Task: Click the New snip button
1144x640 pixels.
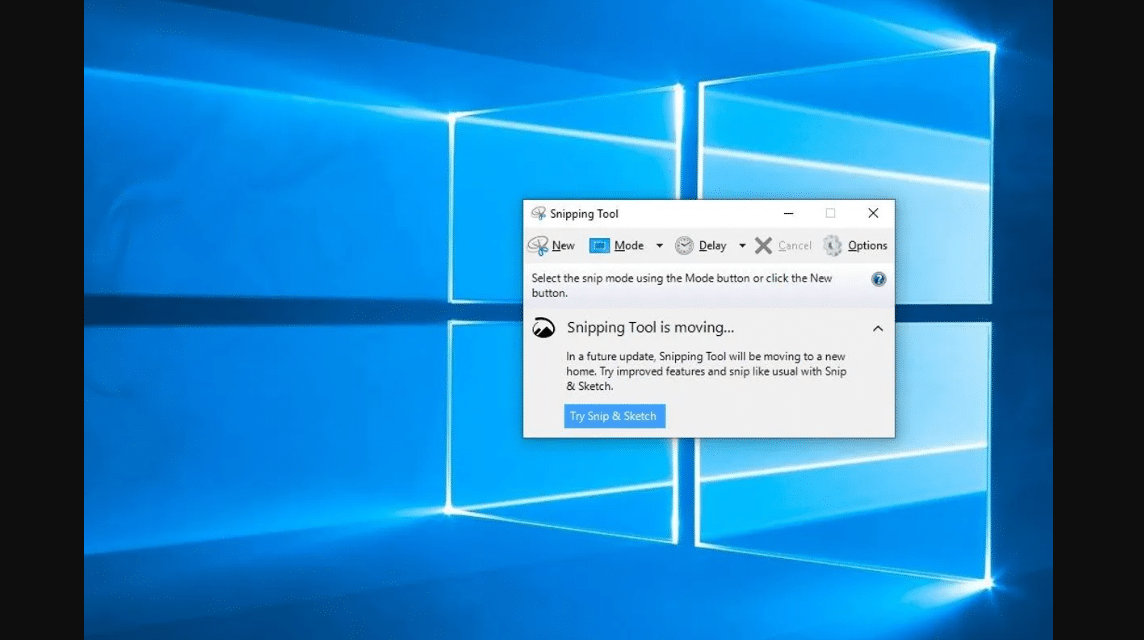Action: [552, 246]
